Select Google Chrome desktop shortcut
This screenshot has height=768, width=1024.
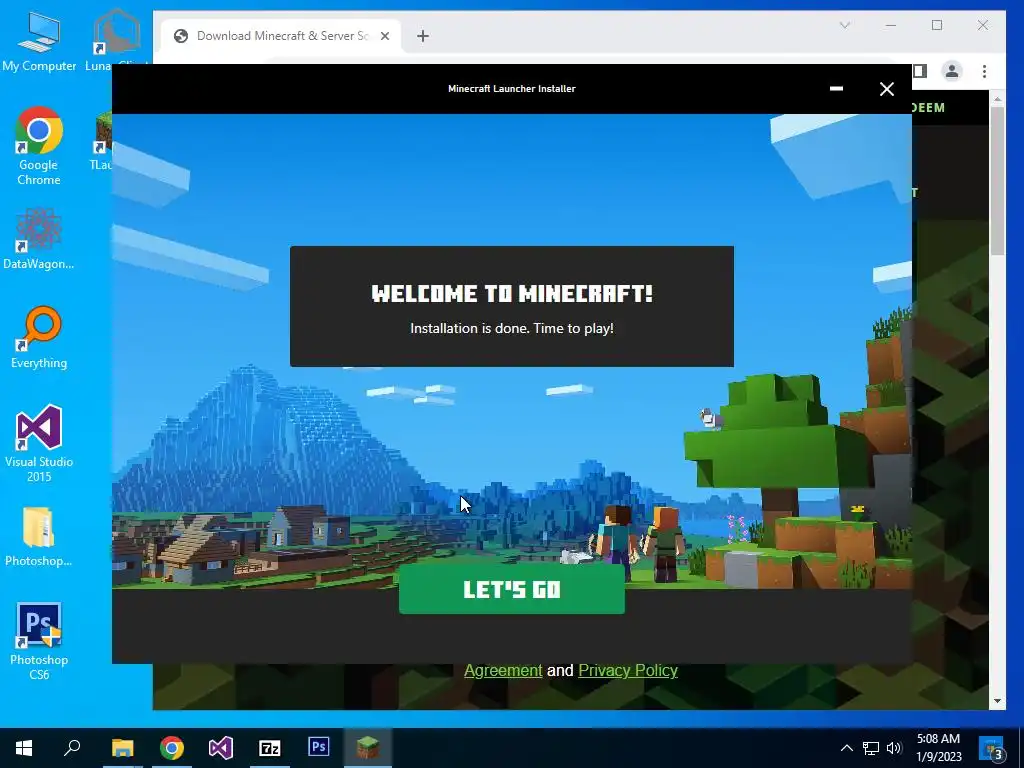coord(39,147)
